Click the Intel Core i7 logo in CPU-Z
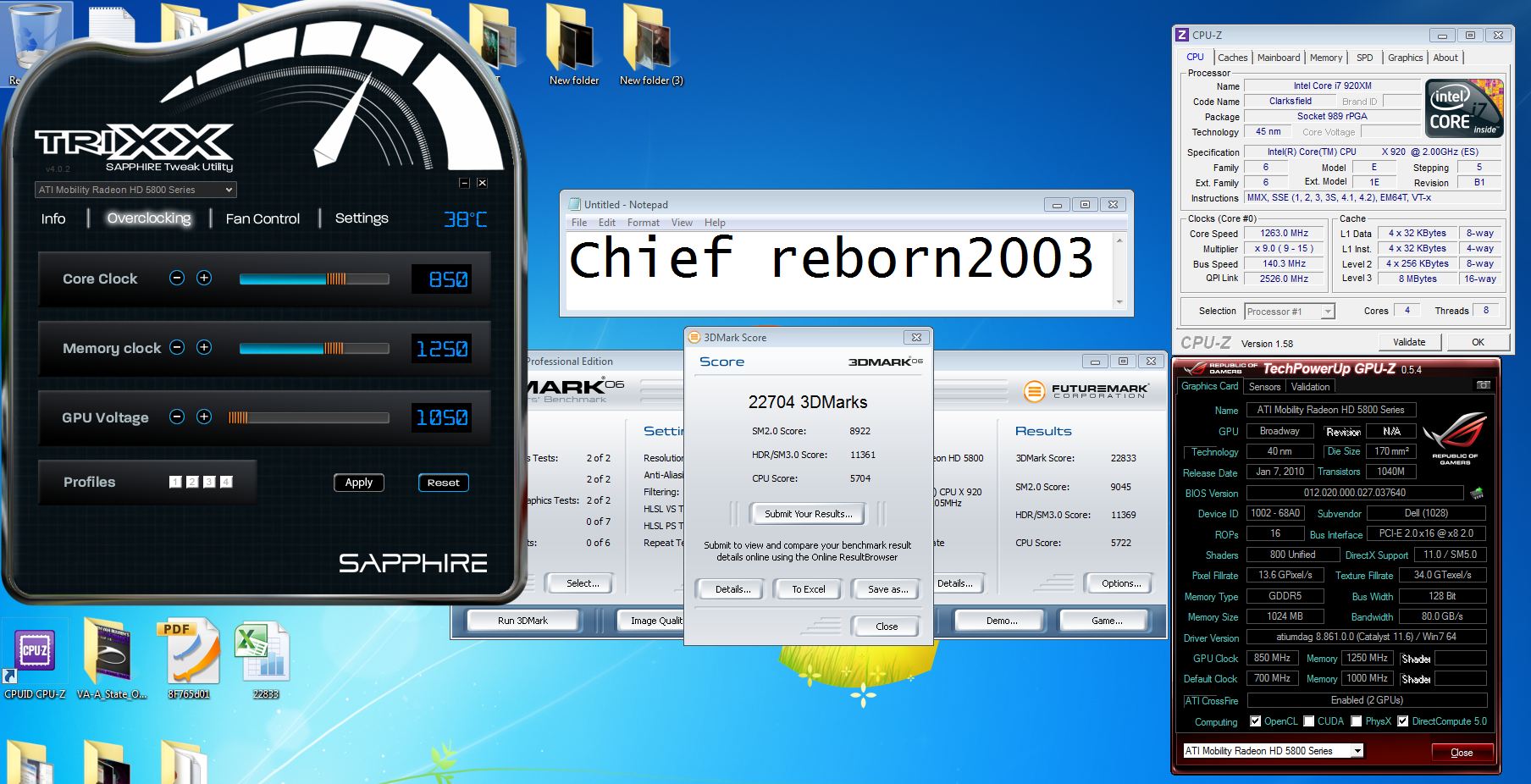This screenshot has height=784, width=1531. click(x=1464, y=108)
